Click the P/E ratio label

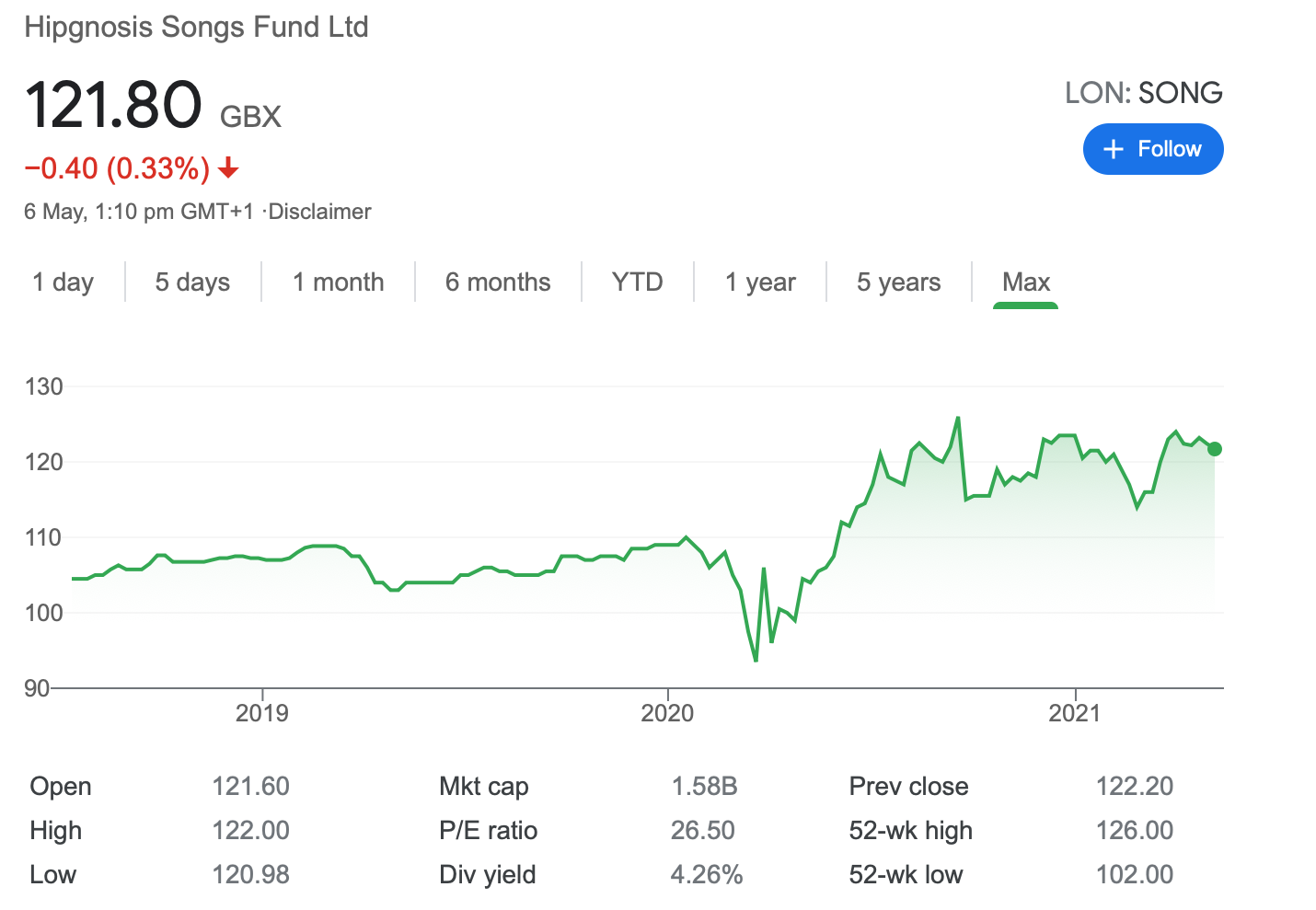pyautogui.click(x=488, y=830)
